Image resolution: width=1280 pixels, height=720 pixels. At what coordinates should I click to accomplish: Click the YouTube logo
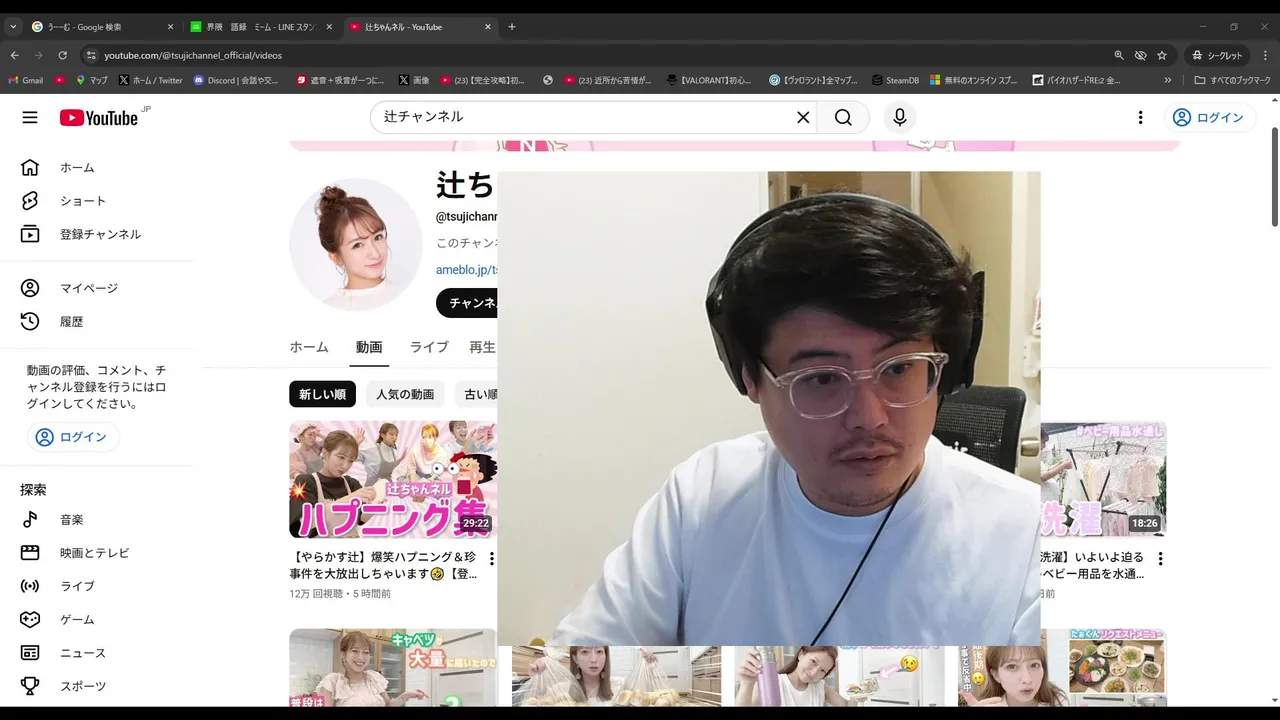[99, 118]
